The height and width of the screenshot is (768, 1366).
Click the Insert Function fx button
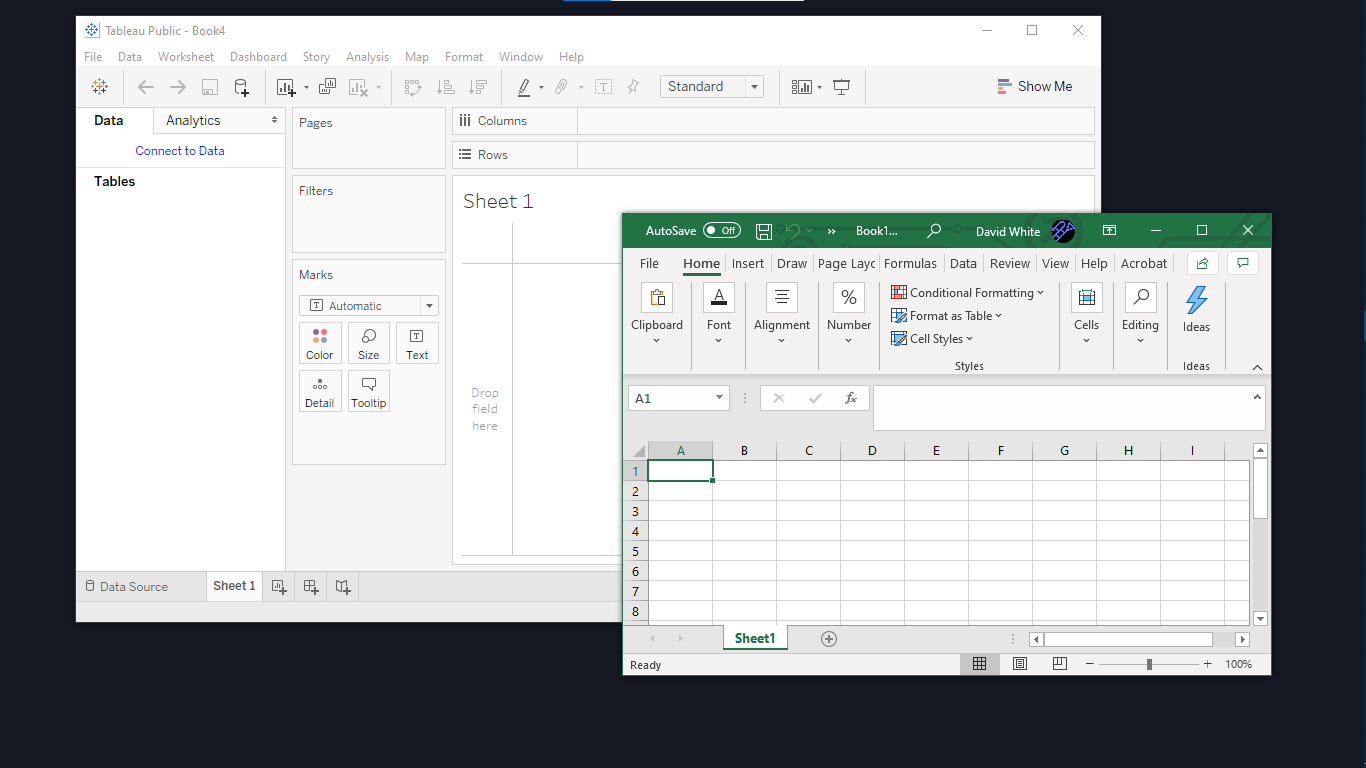tap(851, 398)
